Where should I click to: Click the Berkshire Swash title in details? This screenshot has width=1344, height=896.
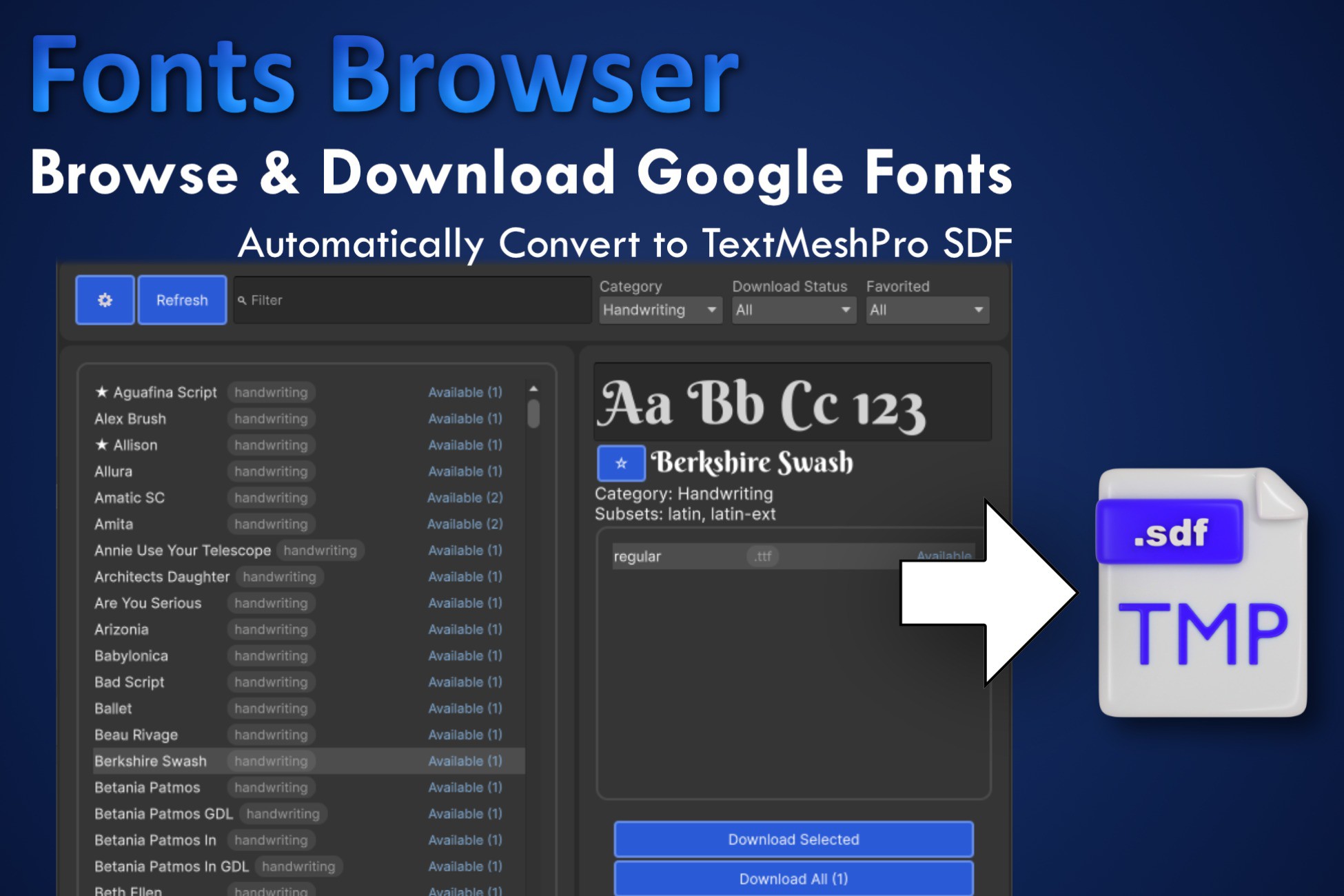click(752, 462)
